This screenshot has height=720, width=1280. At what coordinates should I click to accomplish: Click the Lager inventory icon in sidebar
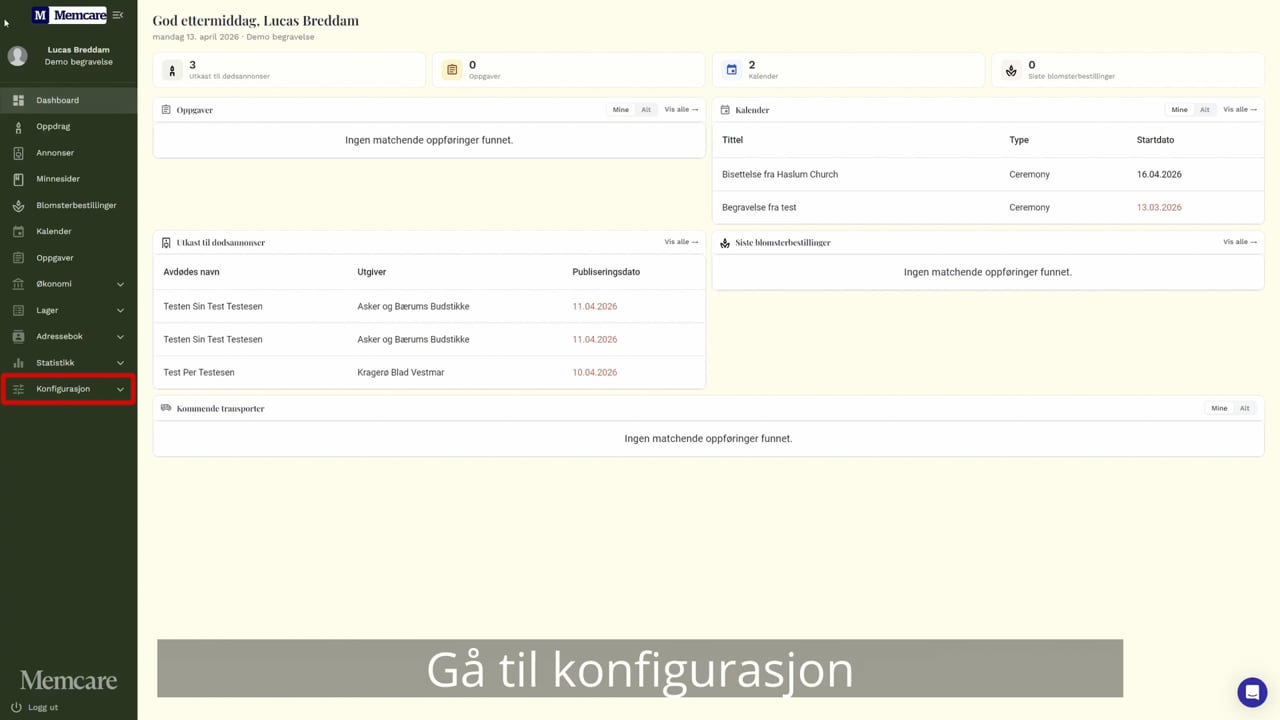tap(18, 310)
